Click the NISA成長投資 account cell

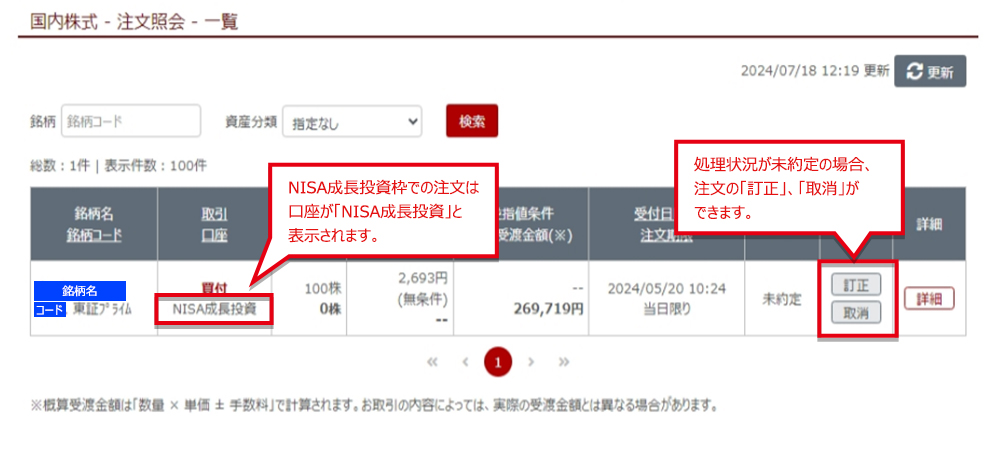(x=214, y=309)
